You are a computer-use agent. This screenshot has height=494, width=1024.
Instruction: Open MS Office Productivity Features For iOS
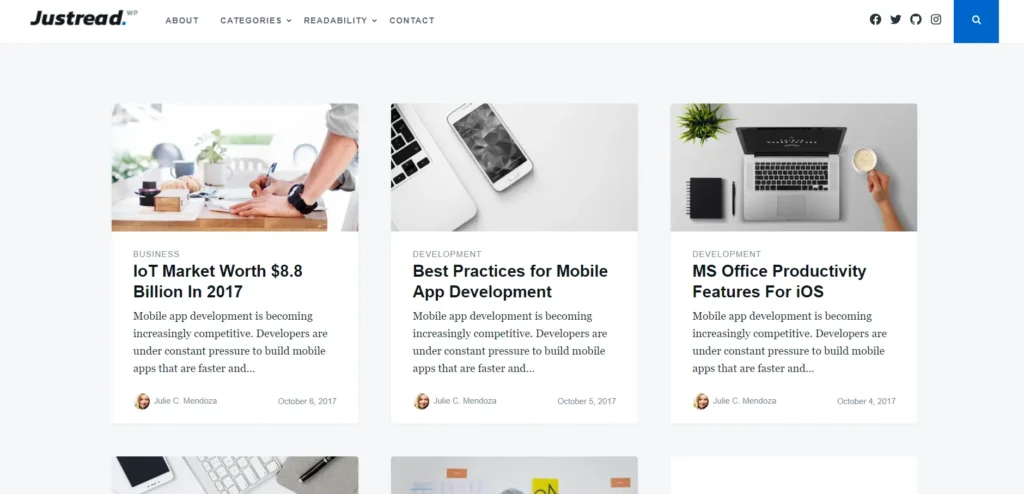pyautogui.click(x=779, y=281)
